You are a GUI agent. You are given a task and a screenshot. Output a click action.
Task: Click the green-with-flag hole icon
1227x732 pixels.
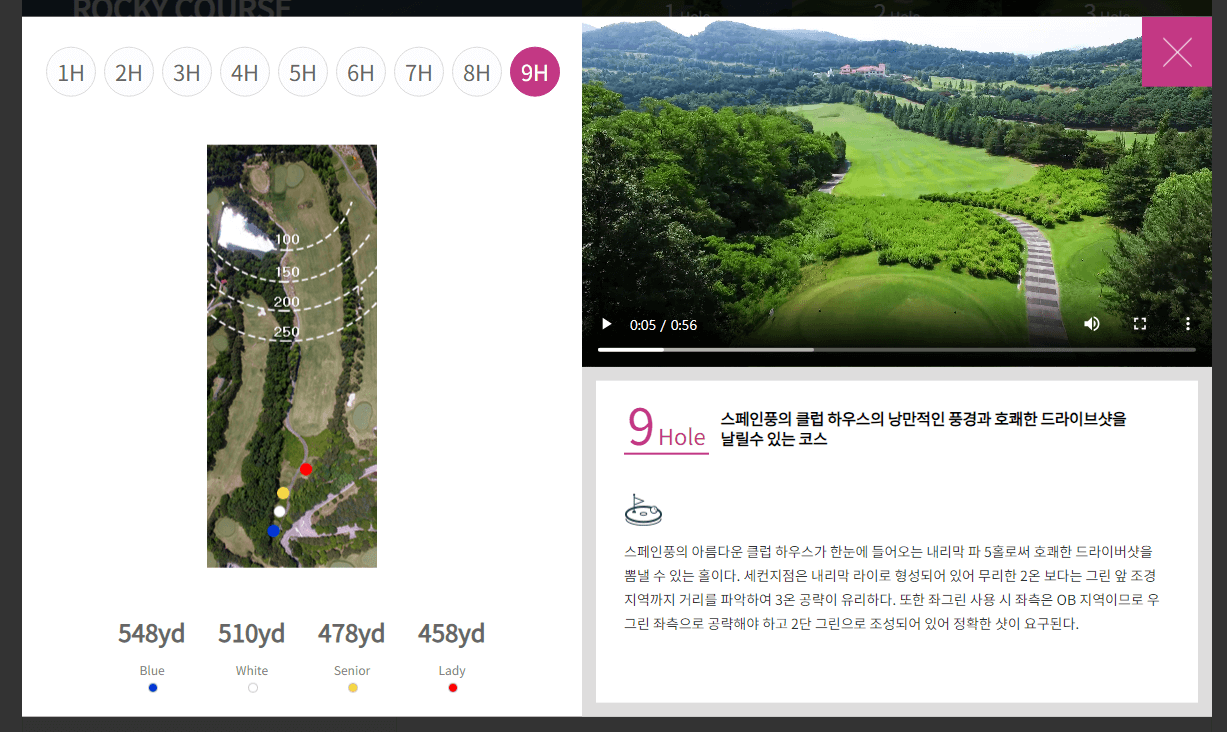[x=643, y=509]
